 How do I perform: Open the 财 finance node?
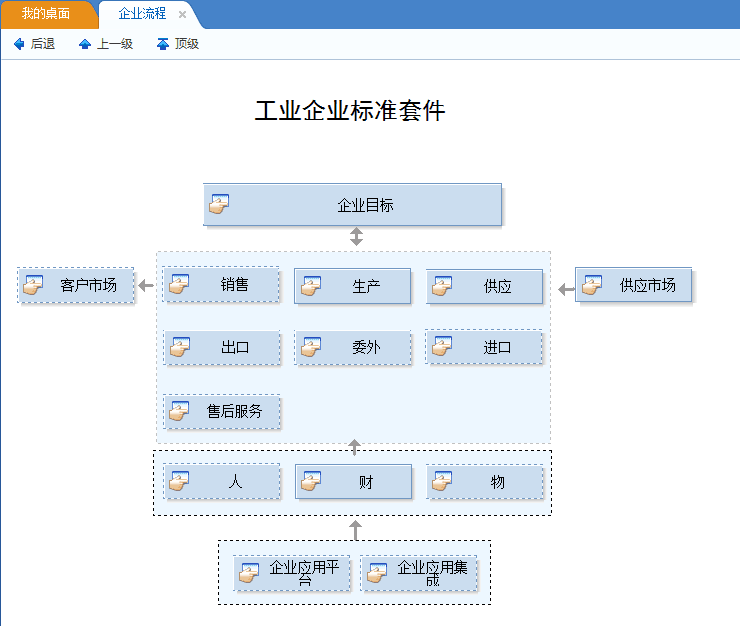(x=353, y=482)
